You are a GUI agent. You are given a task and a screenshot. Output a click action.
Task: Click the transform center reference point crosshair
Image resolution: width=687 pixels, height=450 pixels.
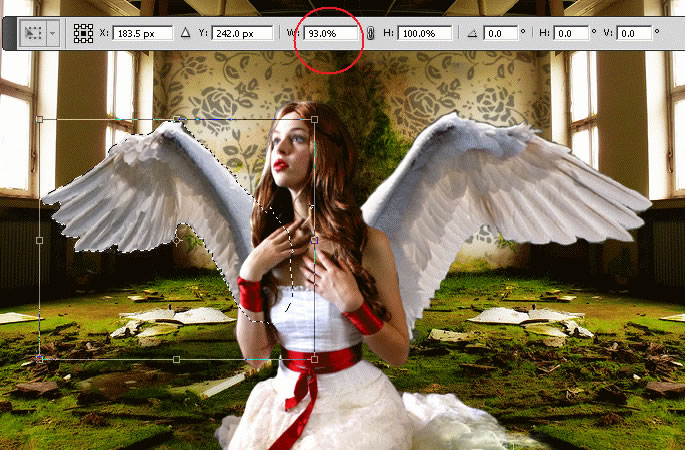pos(177,241)
